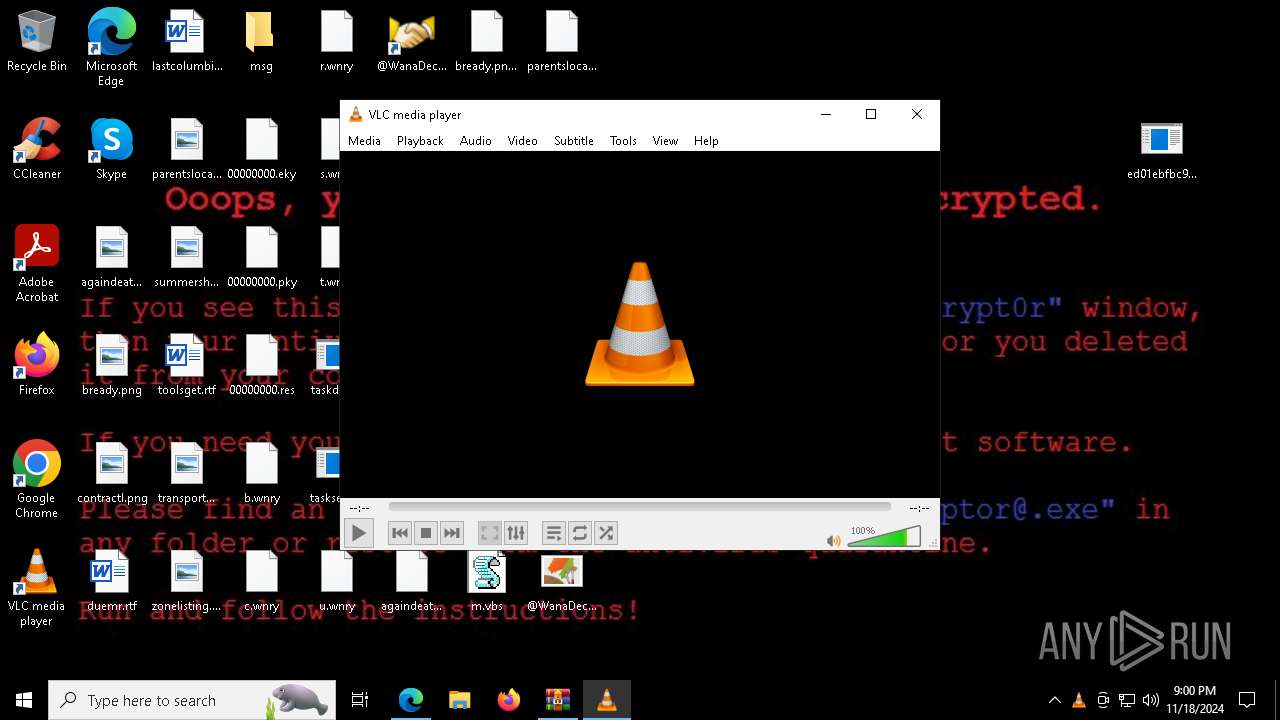
Task: Click the VLC seek bar
Action: click(639, 507)
